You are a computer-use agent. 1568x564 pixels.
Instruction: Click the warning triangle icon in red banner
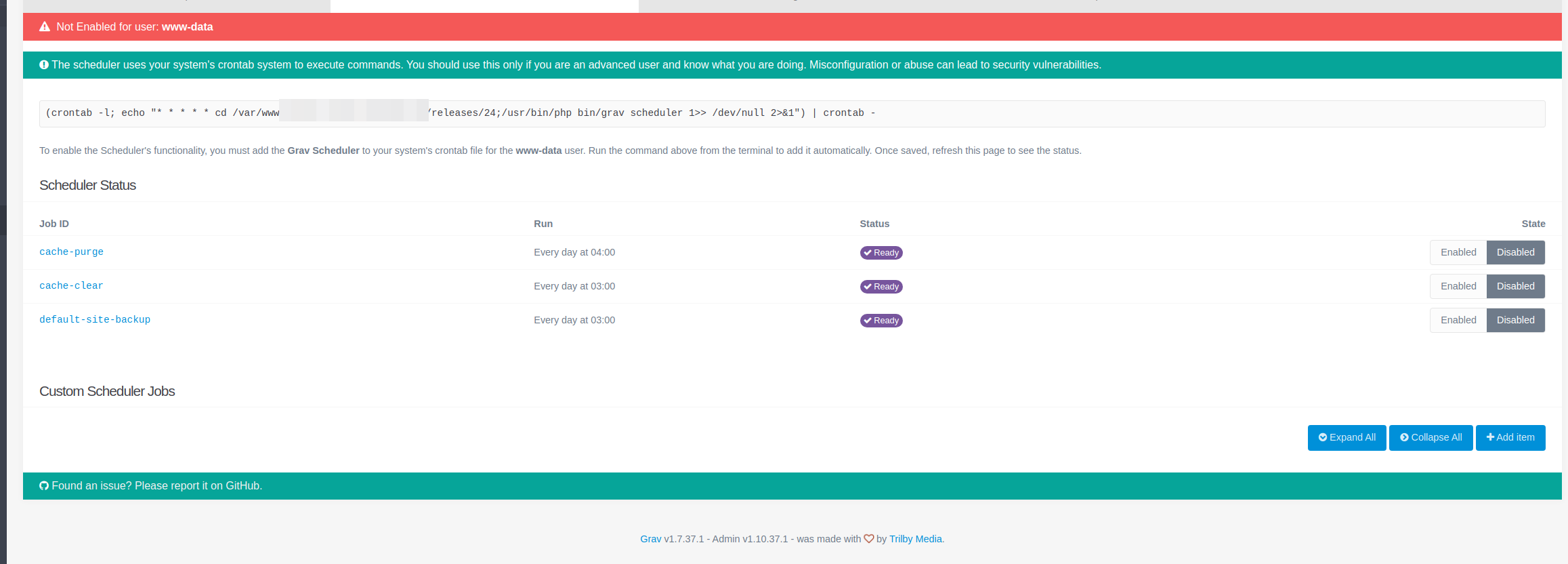click(x=45, y=27)
